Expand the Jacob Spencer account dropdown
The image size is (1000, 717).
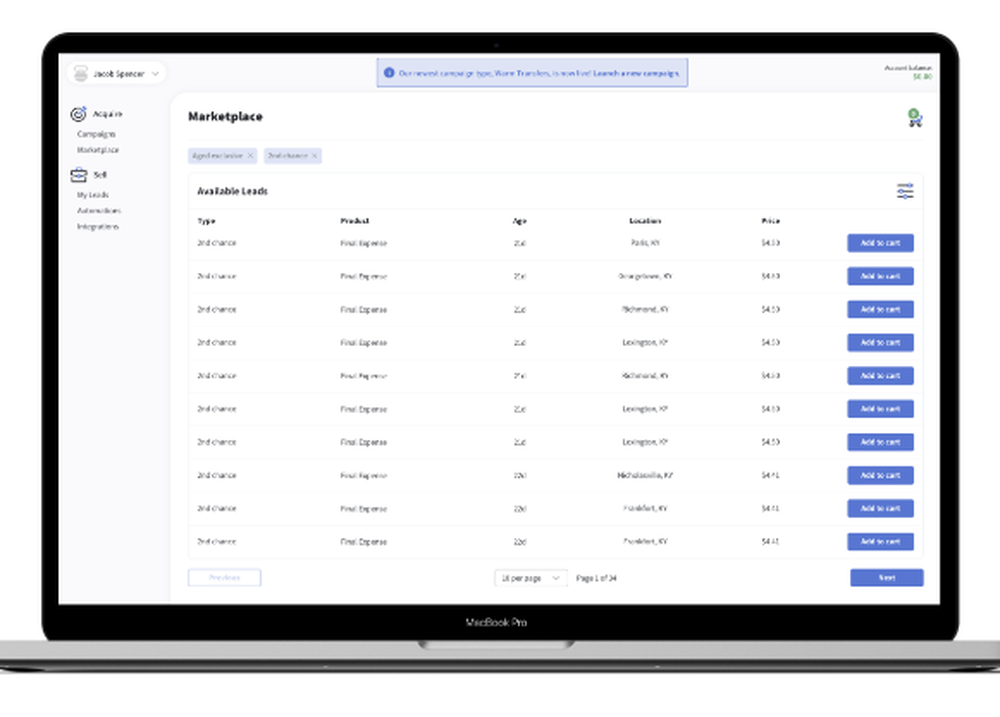(155, 73)
